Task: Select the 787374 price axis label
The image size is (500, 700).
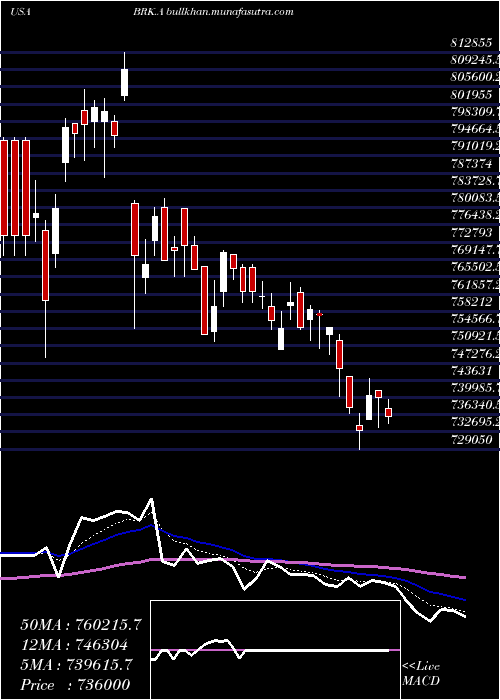Action: point(471,164)
